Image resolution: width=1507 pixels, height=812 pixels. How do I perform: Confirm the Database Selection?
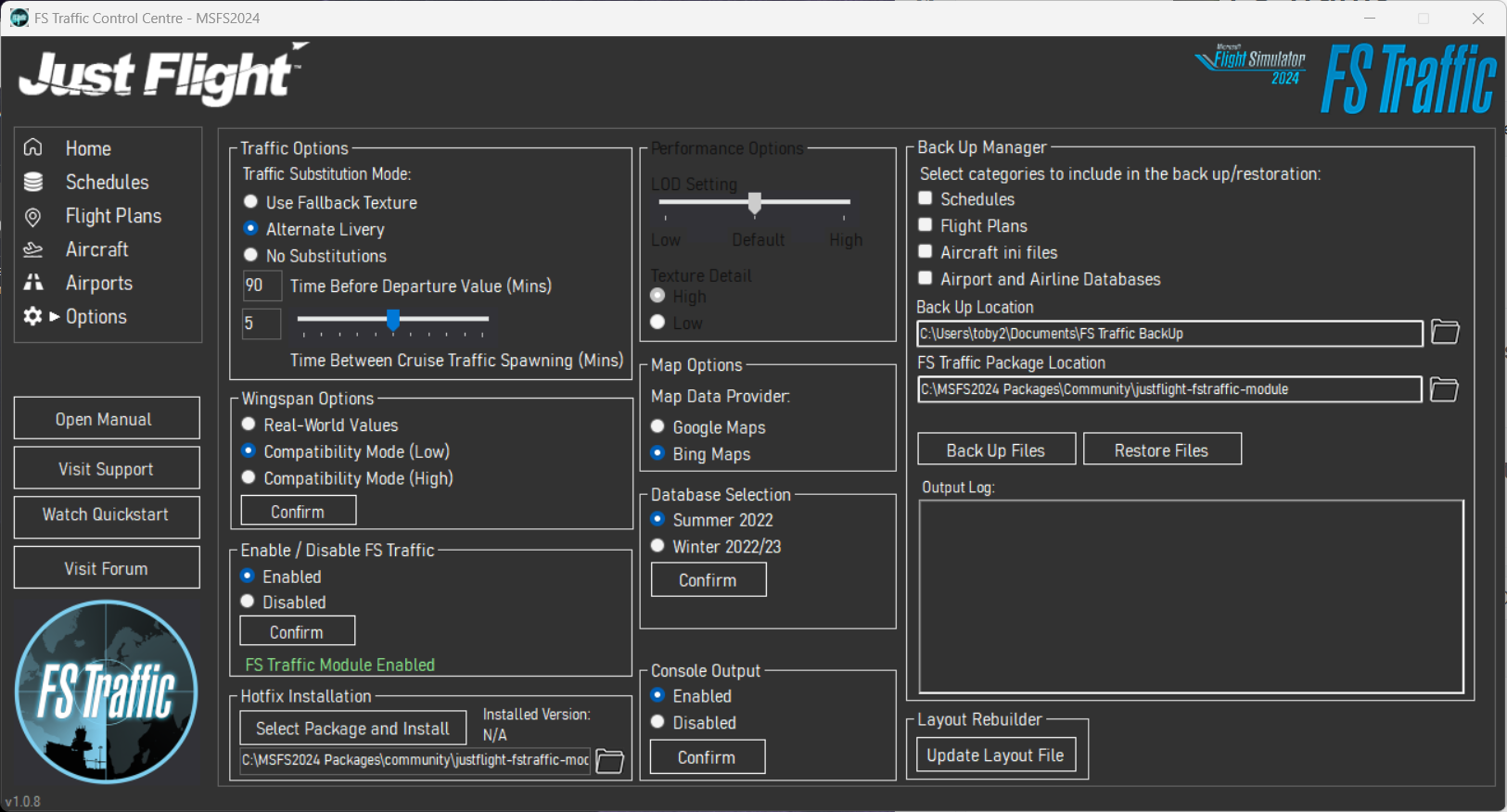pyautogui.click(x=709, y=580)
